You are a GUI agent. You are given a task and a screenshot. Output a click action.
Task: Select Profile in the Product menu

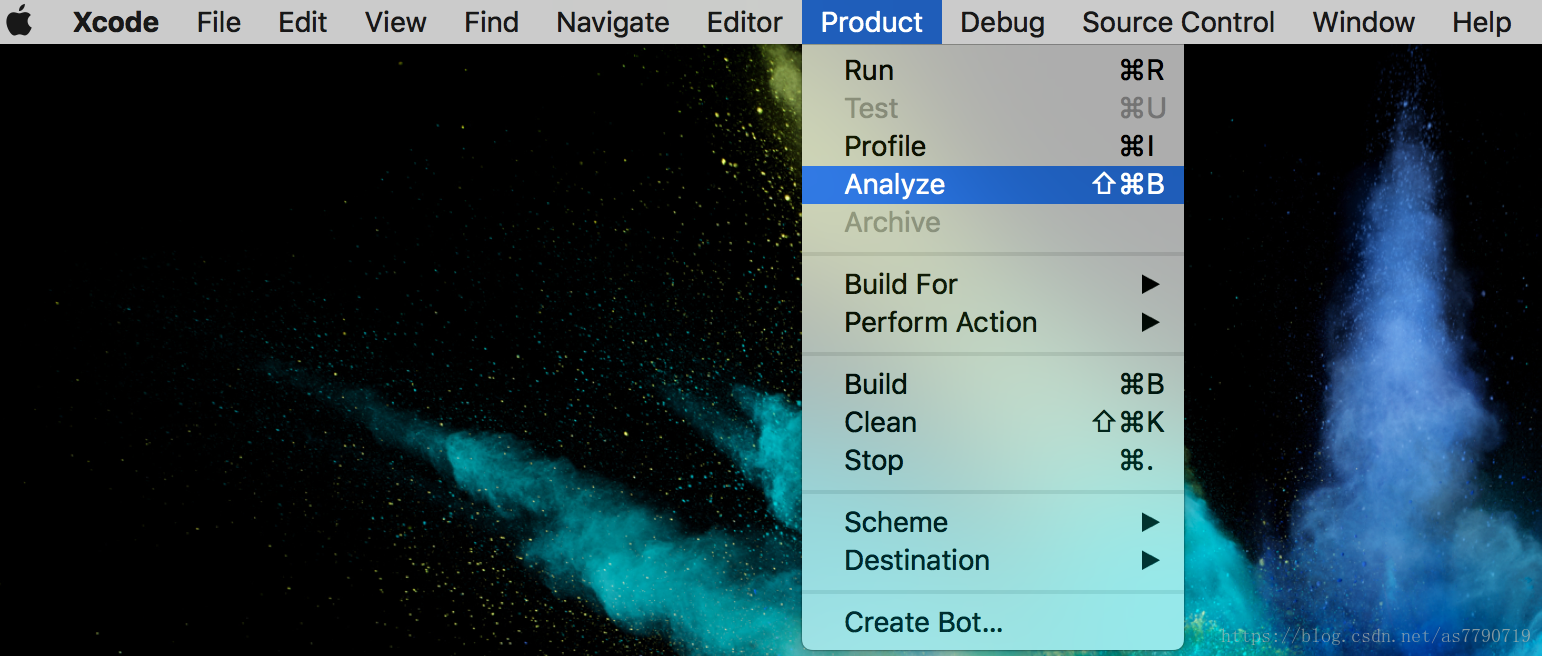tap(993, 147)
